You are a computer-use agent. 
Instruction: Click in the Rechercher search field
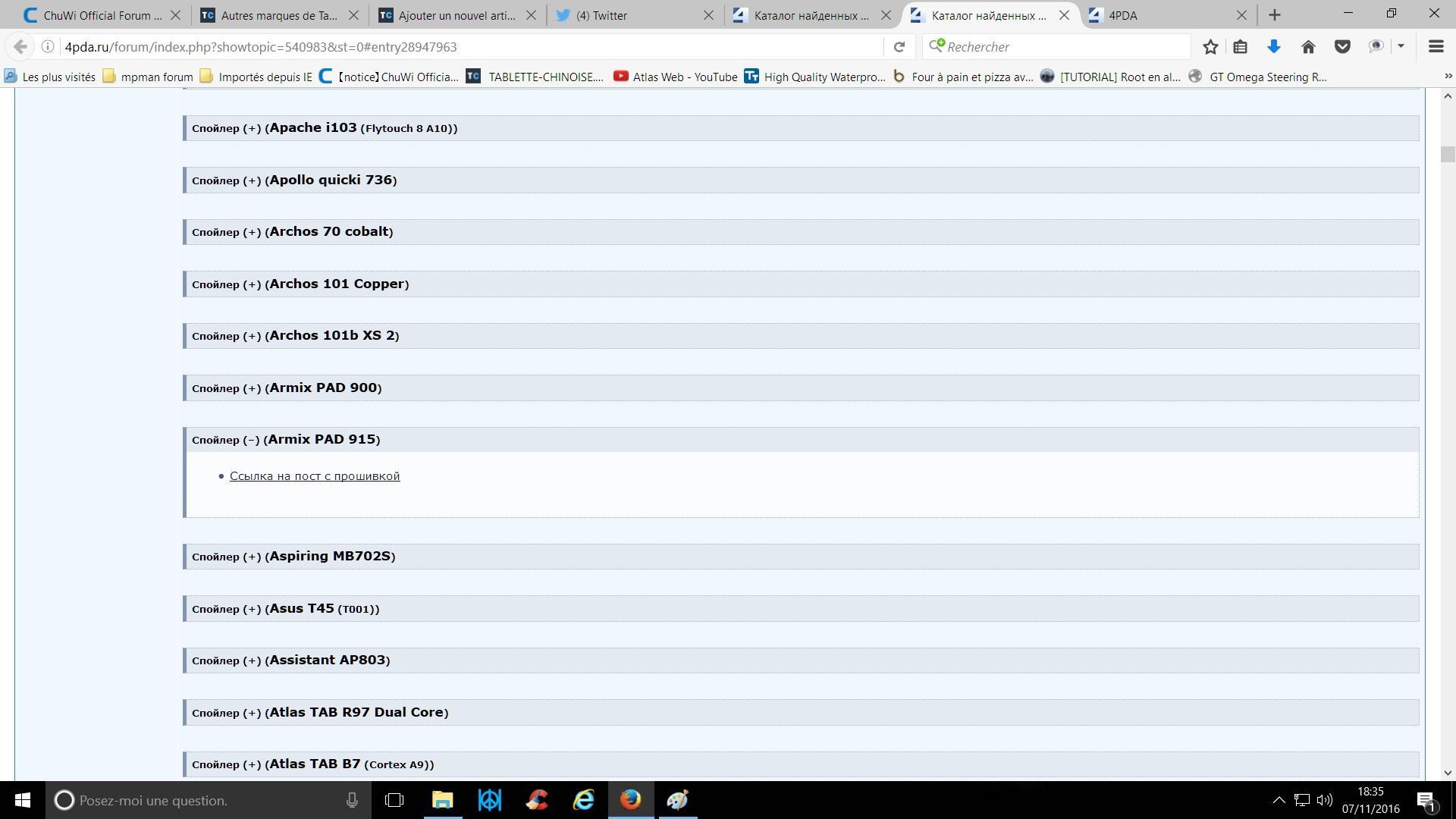1062,47
